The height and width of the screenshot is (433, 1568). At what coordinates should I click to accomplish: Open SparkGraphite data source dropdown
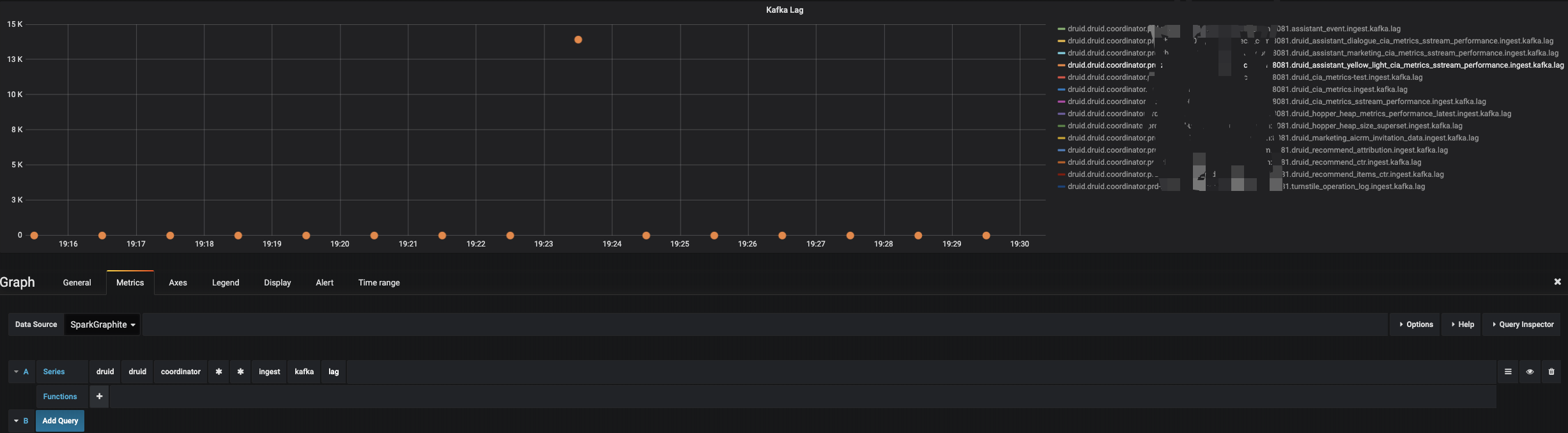[102, 324]
